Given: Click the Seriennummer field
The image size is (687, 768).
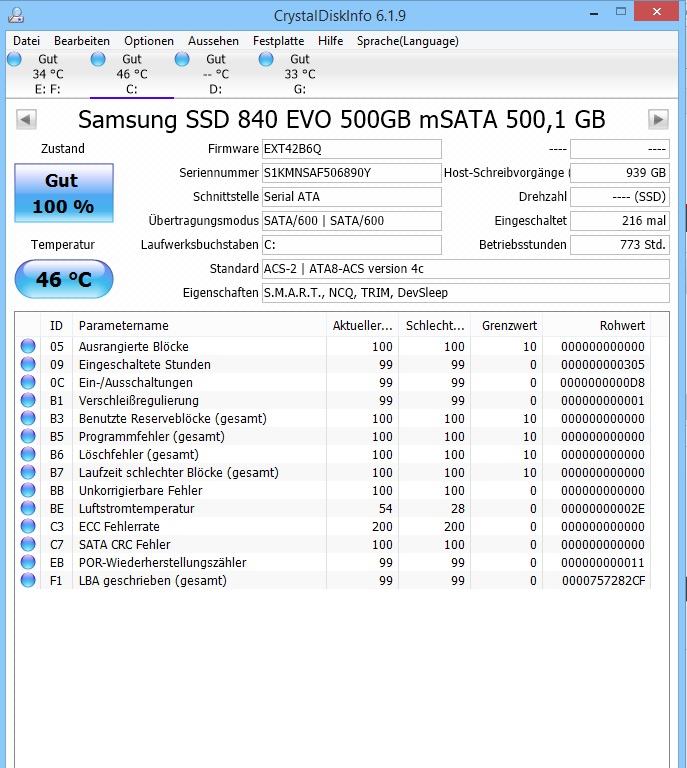Looking at the screenshot, I should 352,173.
